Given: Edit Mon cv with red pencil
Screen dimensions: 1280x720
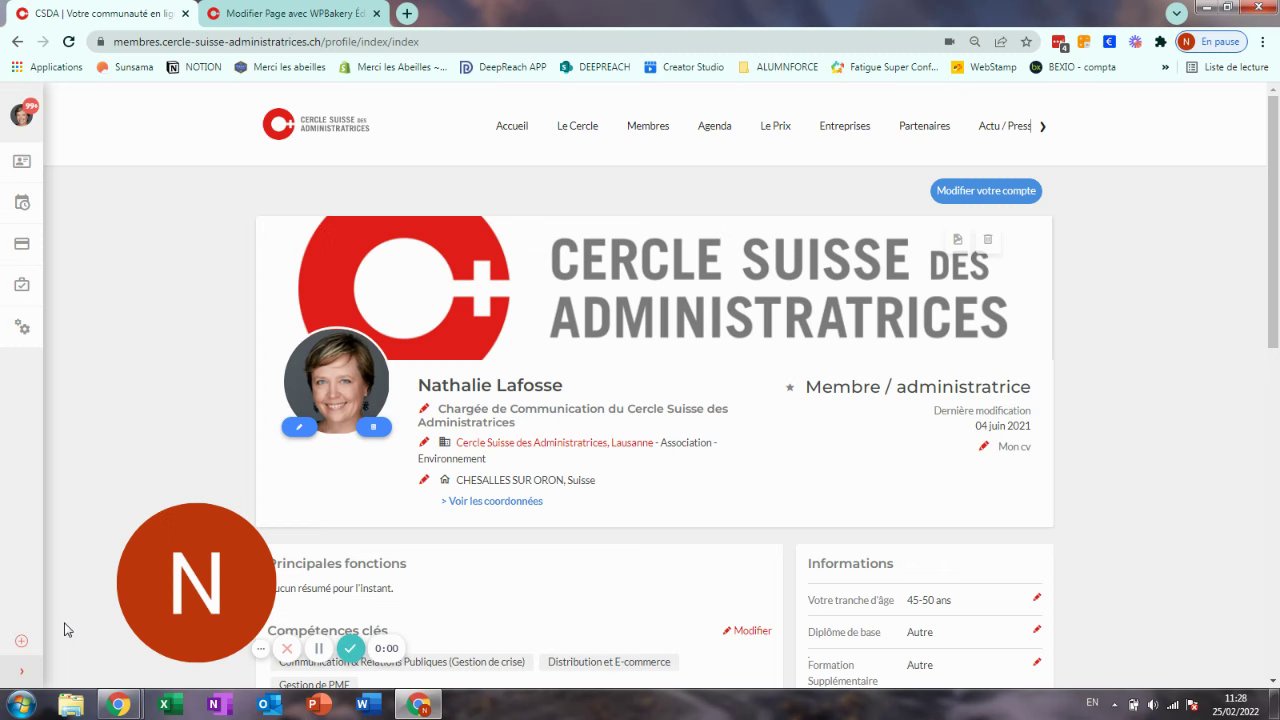Looking at the screenshot, I should tap(984, 446).
